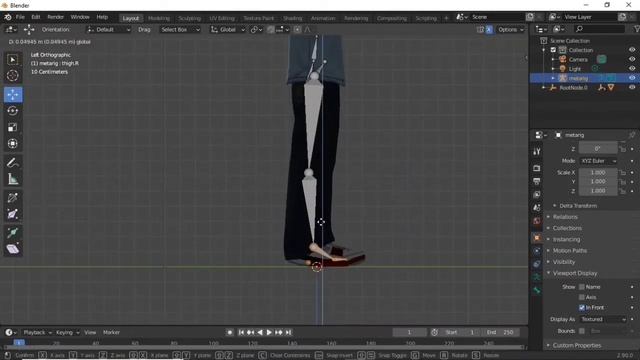Open the outliner filter funnel
Image resolution: width=640 pixels, height=360 pixels.
(x=636, y=29)
